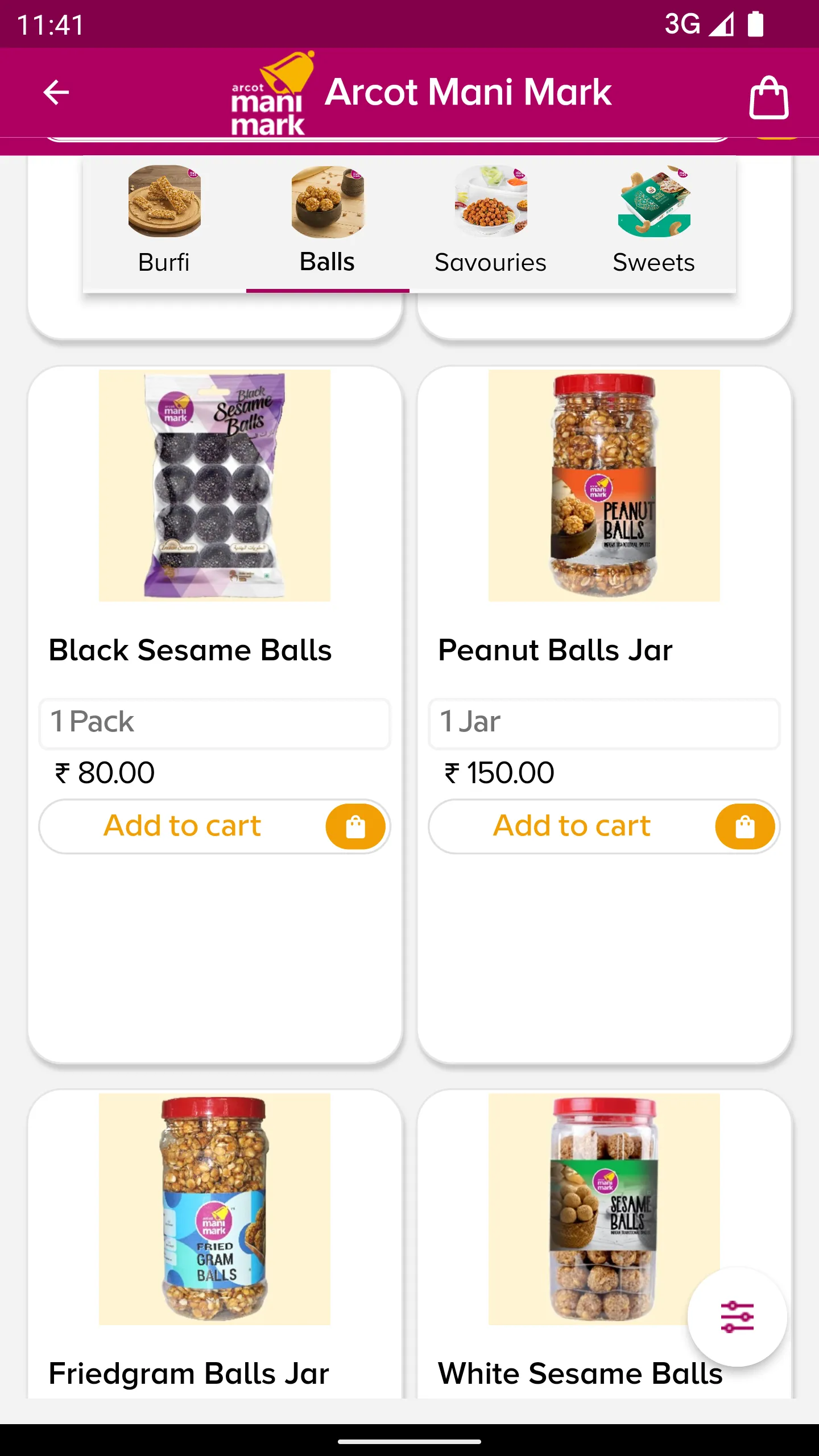
Task: Open the Peanut Balls Jar title
Action: [x=555, y=650]
